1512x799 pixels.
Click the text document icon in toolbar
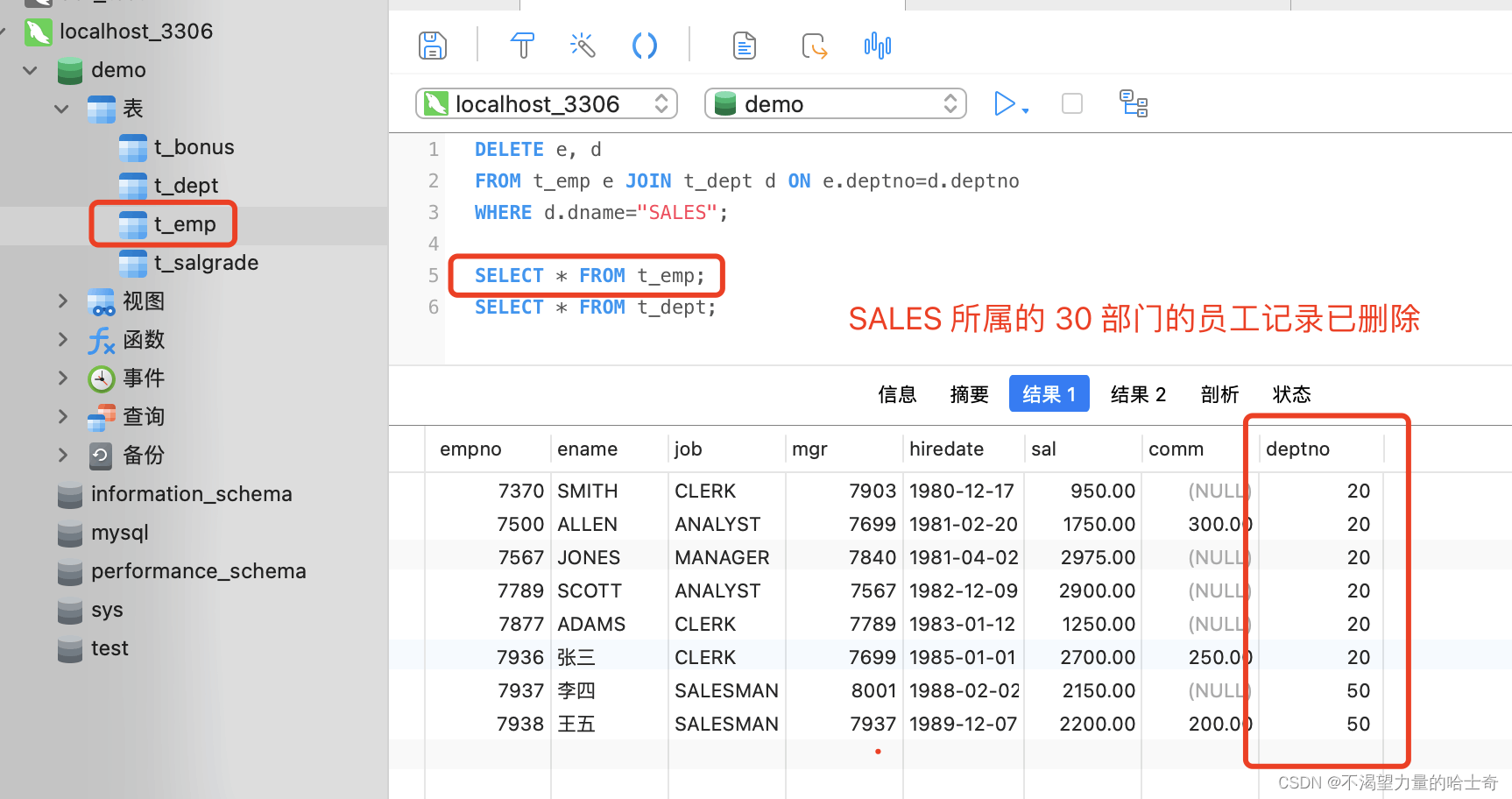point(744,46)
